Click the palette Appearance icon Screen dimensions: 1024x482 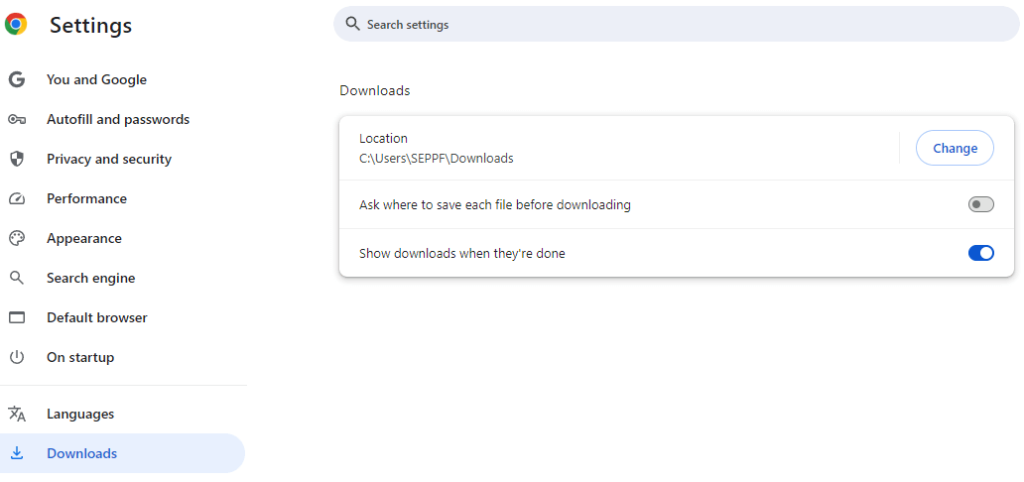[x=16, y=238]
